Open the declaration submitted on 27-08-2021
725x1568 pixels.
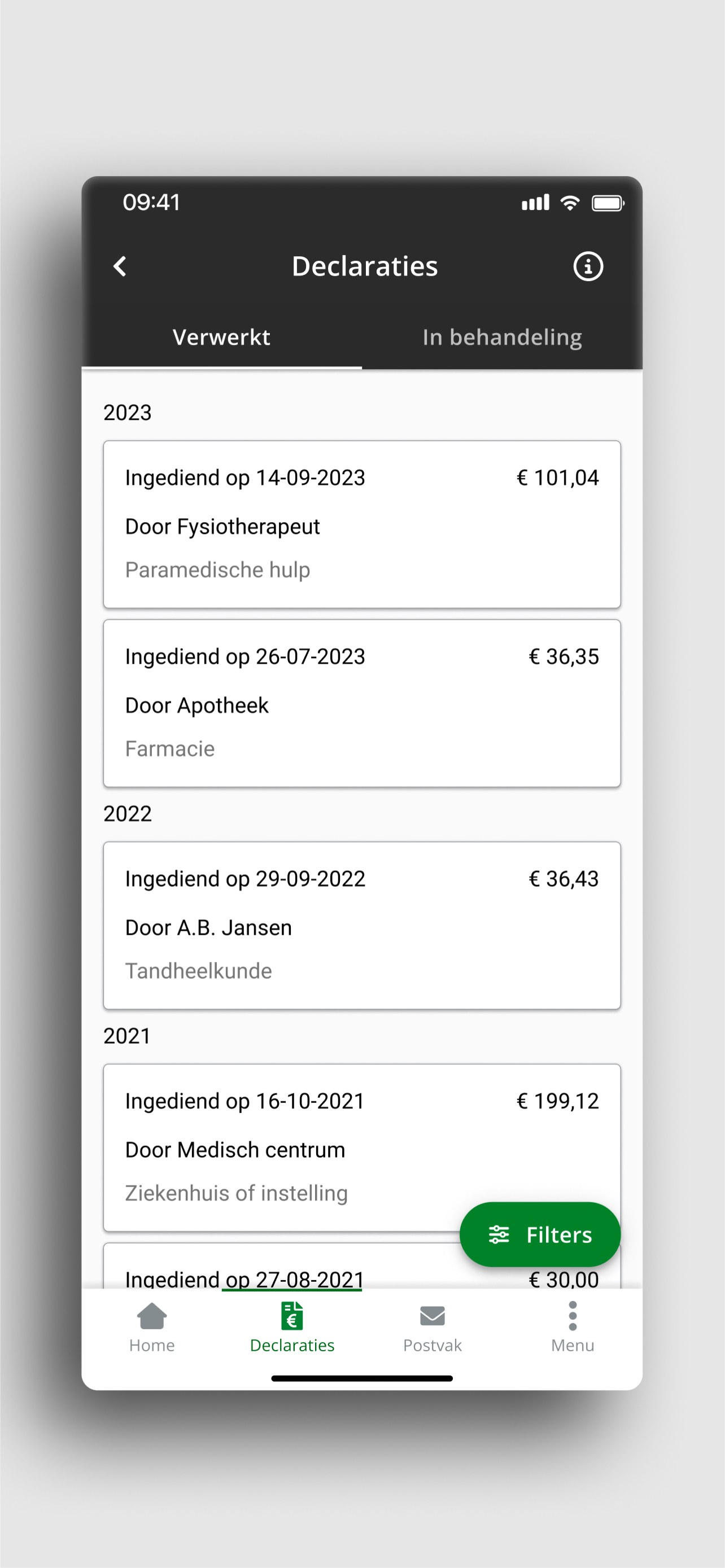[x=362, y=1266]
